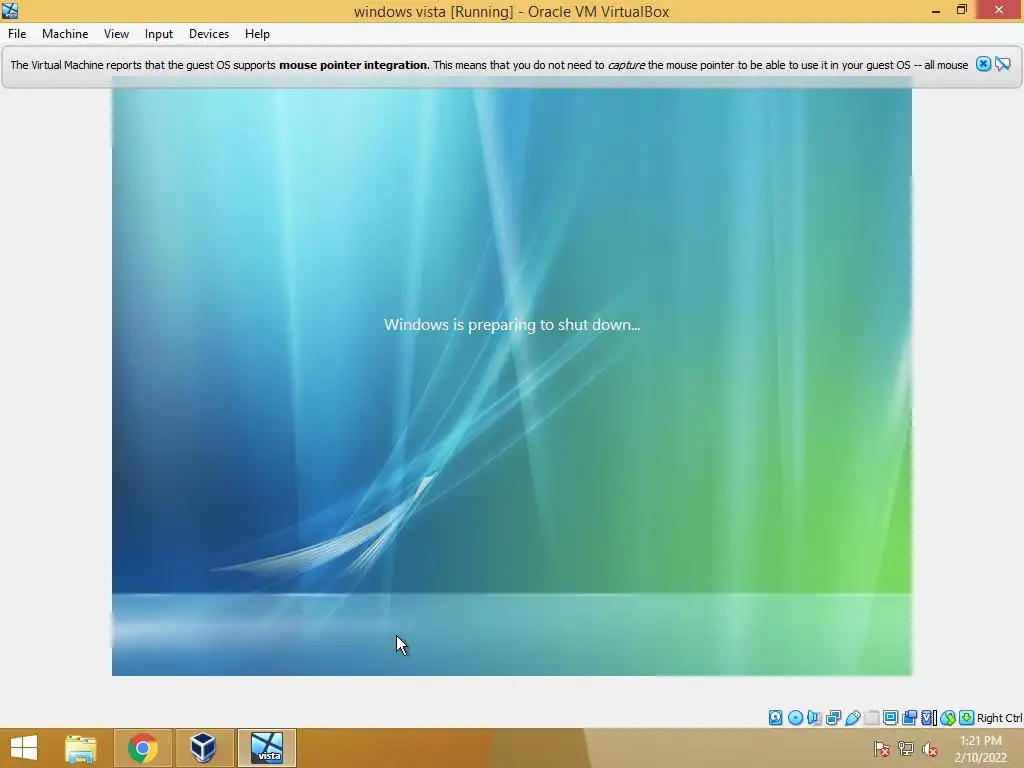Click the network tray icon
This screenshot has width=1024, height=768.
pos(906,749)
